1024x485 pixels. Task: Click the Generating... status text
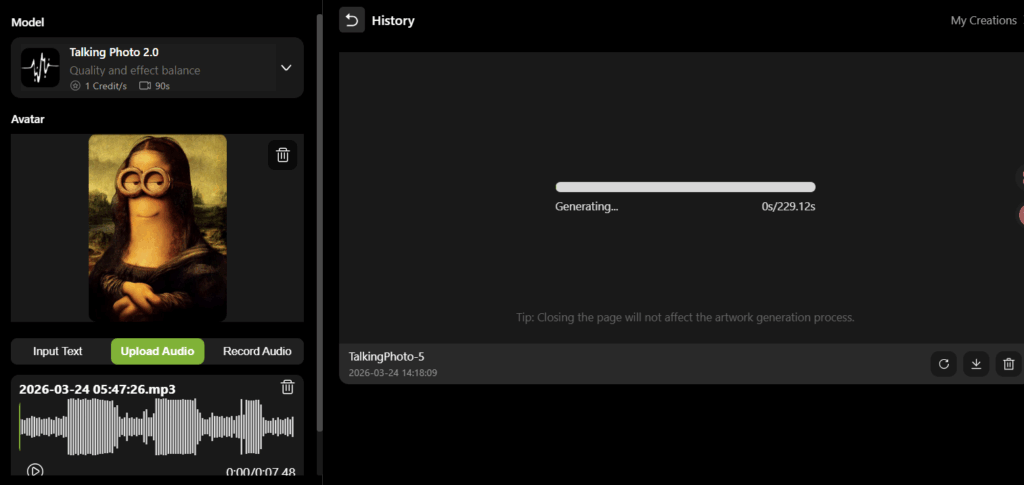point(586,206)
